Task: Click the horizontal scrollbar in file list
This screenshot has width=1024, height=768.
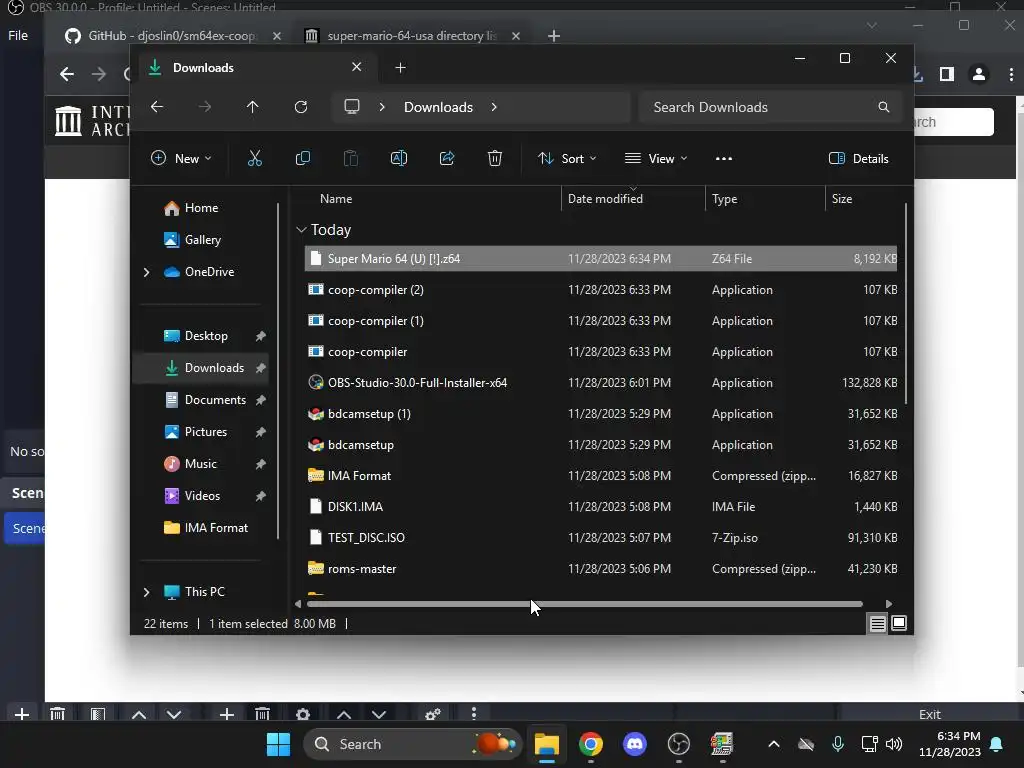Action: point(584,604)
